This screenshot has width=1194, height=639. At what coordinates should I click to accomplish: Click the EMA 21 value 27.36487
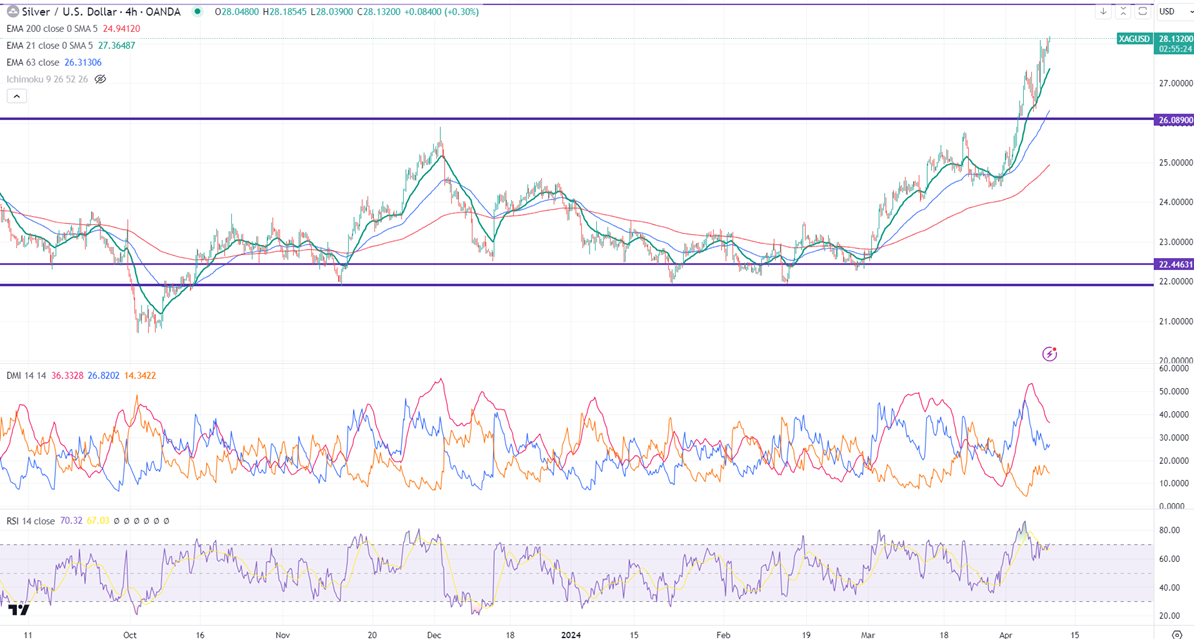(x=117, y=46)
